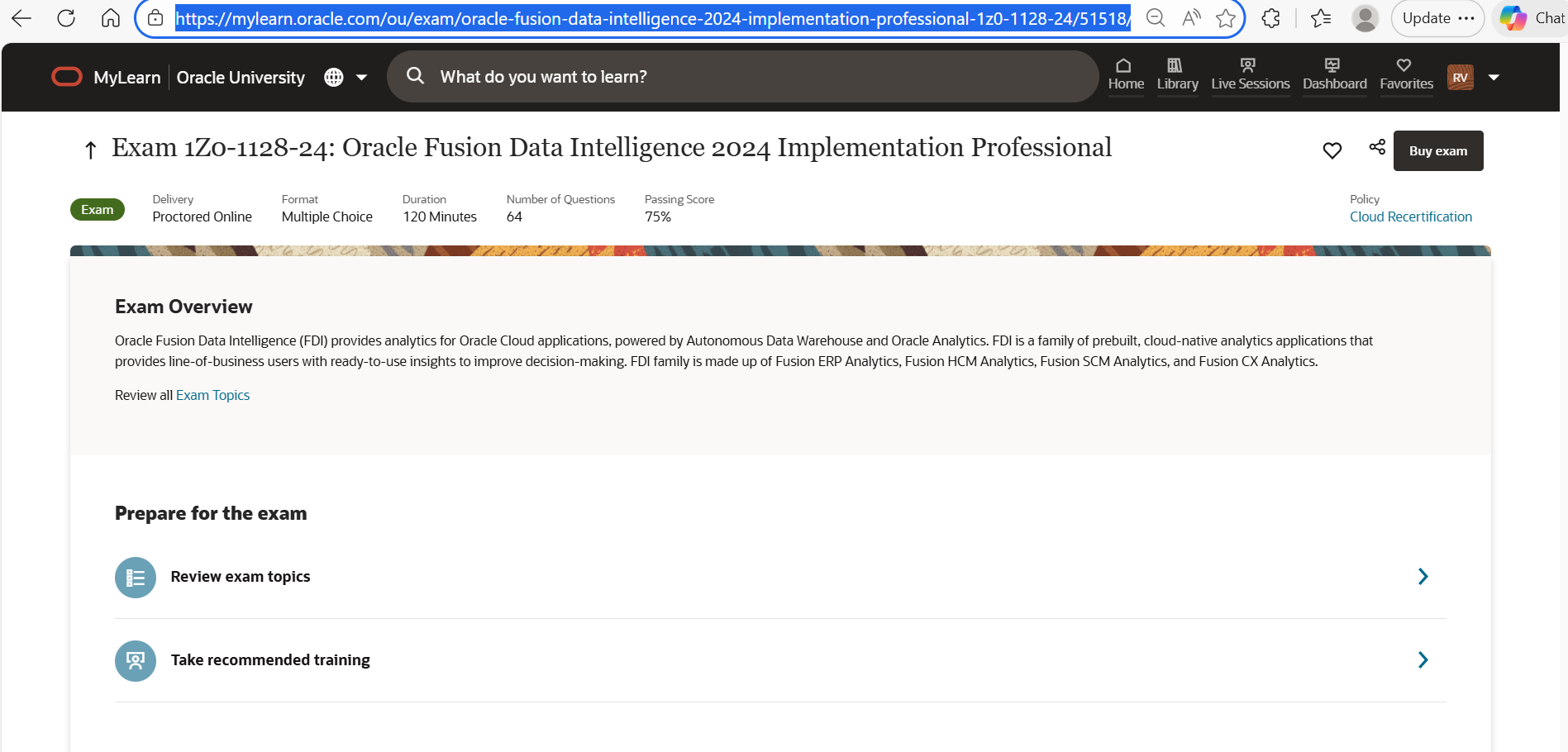Go to MyLearn home link
The width and height of the screenshot is (1568, 752).
click(127, 78)
